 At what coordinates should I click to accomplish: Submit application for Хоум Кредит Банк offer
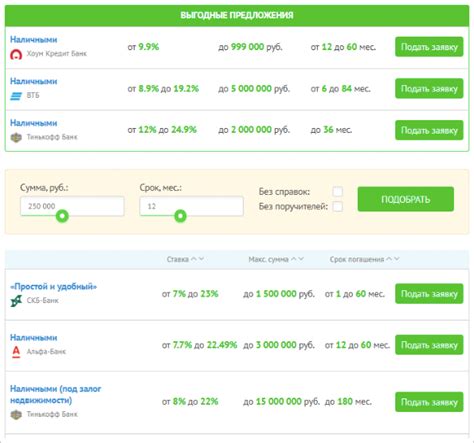point(429,47)
